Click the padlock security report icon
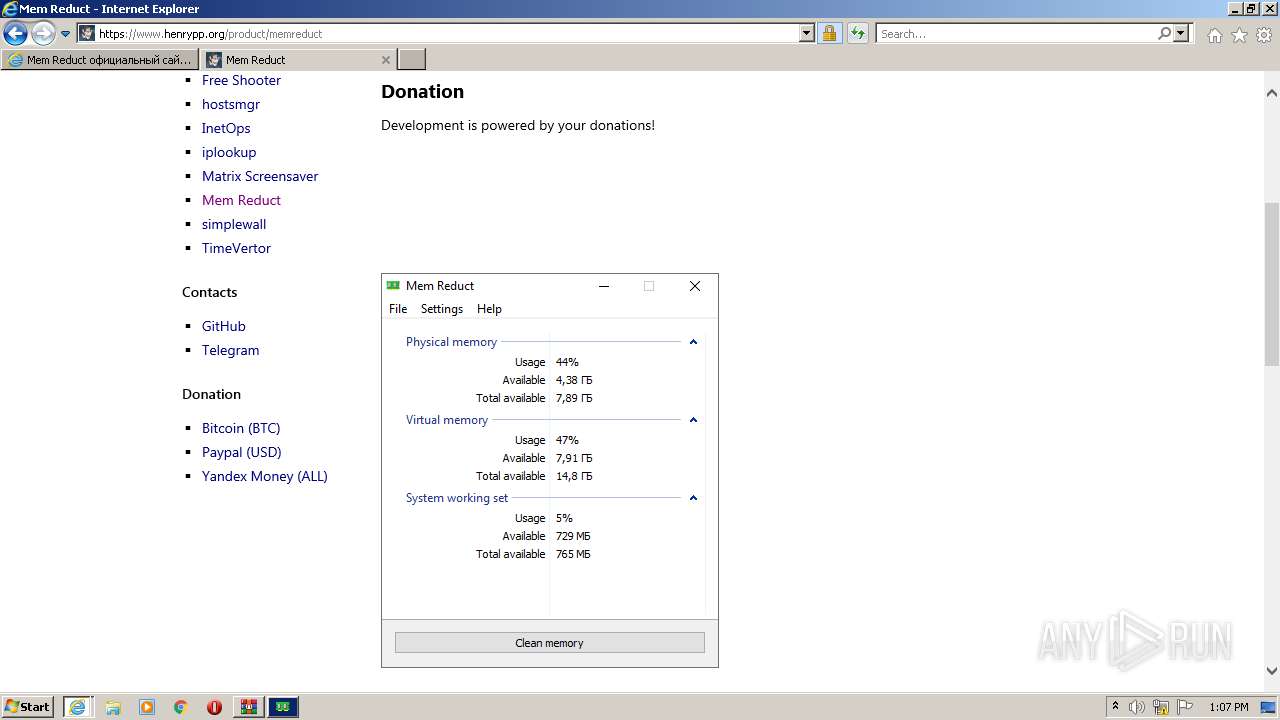Viewport: 1280px width, 720px height. tap(829, 33)
